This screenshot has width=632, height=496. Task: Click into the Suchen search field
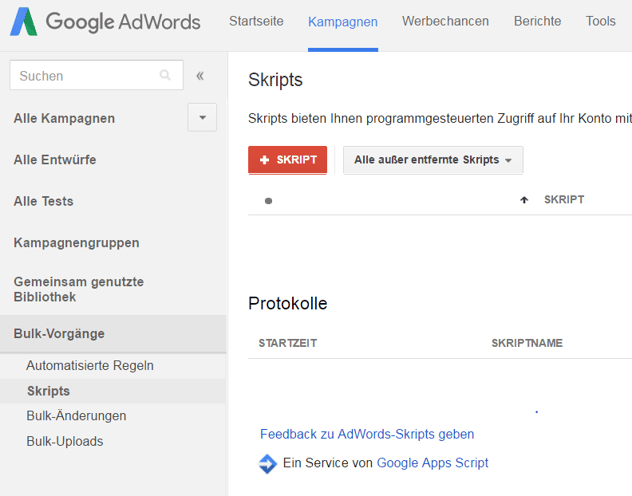[x=96, y=75]
